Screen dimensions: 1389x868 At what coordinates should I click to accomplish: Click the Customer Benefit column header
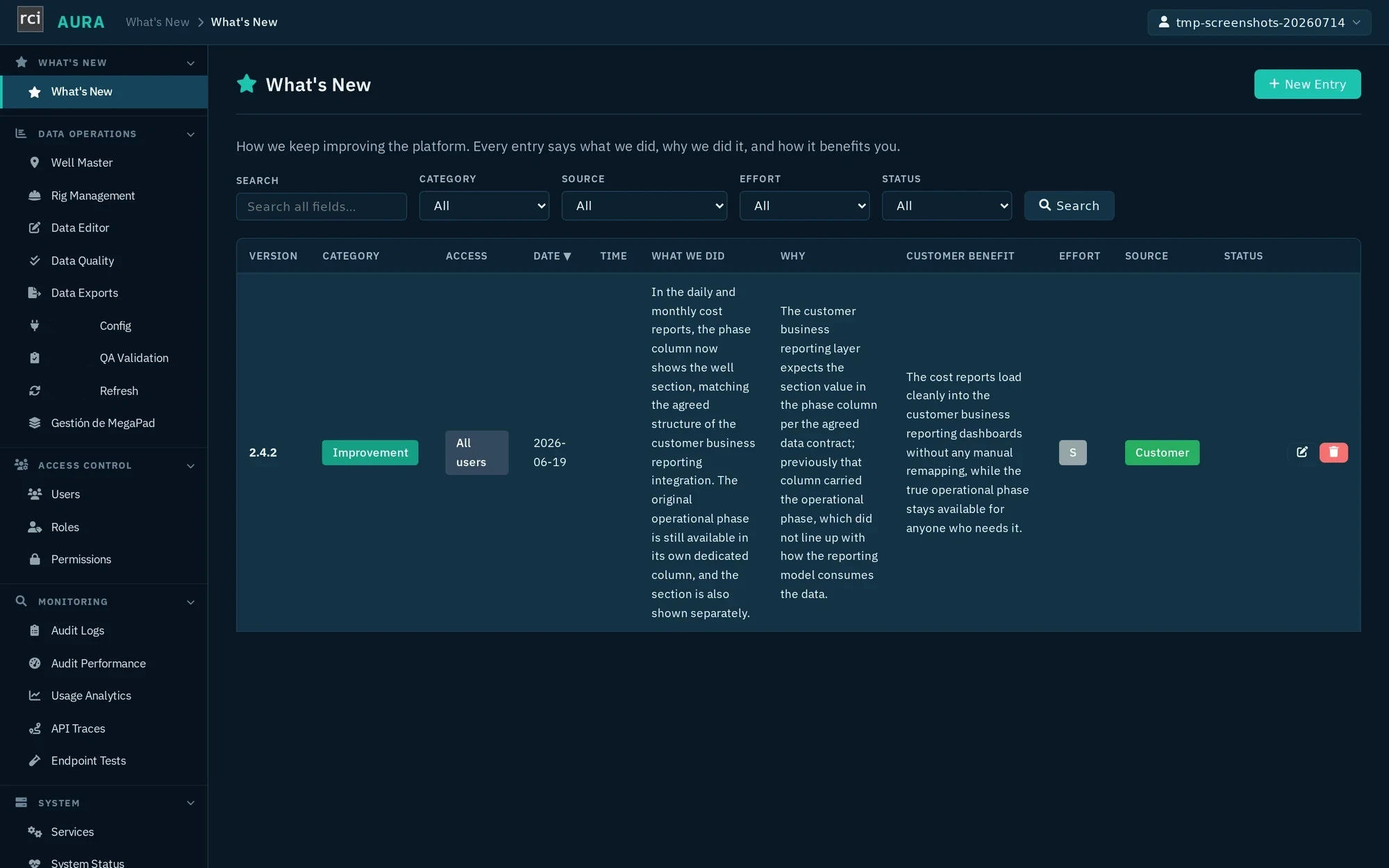[x=960, y=256]
